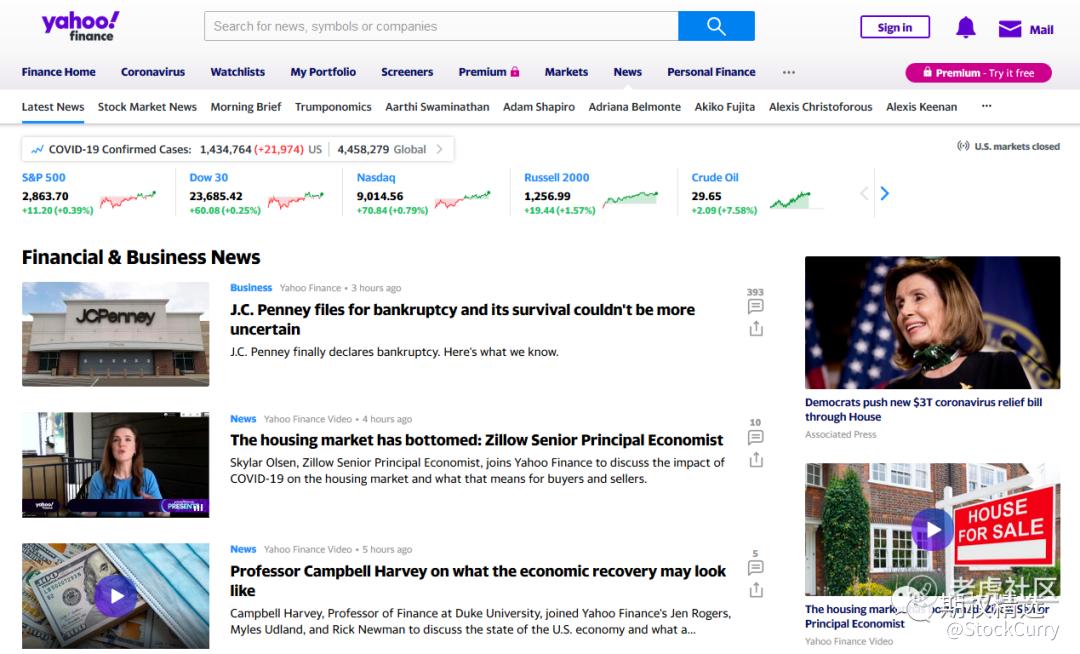
Task: Focus the news and symbols search field
Action: (x=440, y=27)
